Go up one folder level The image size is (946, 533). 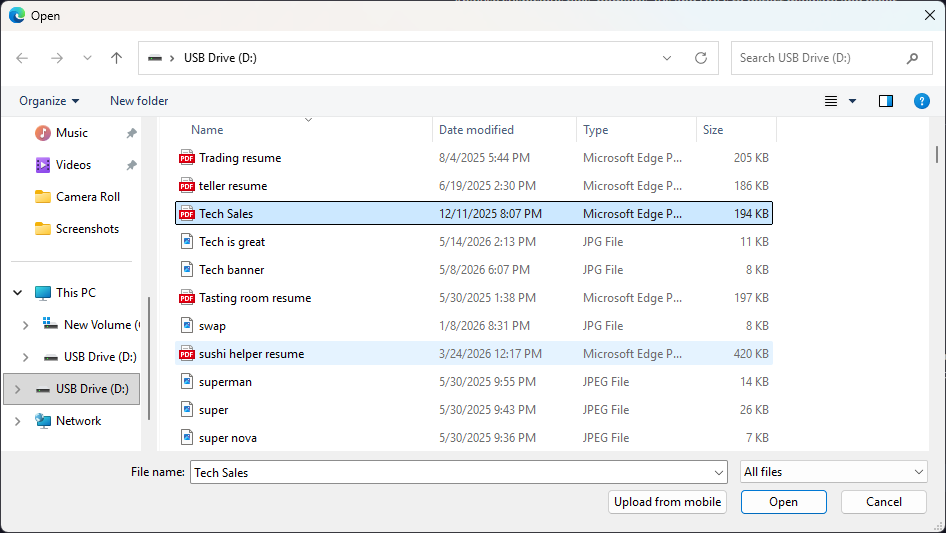pos(116,58)
